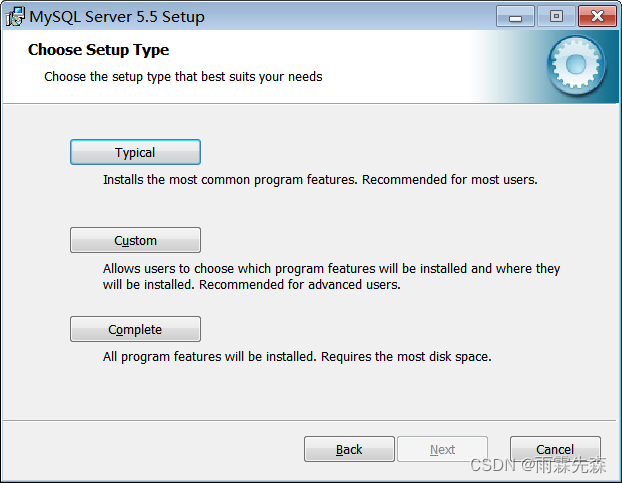
Task: Click the MySQL installer icon in title bar
Action: point(15,17)
